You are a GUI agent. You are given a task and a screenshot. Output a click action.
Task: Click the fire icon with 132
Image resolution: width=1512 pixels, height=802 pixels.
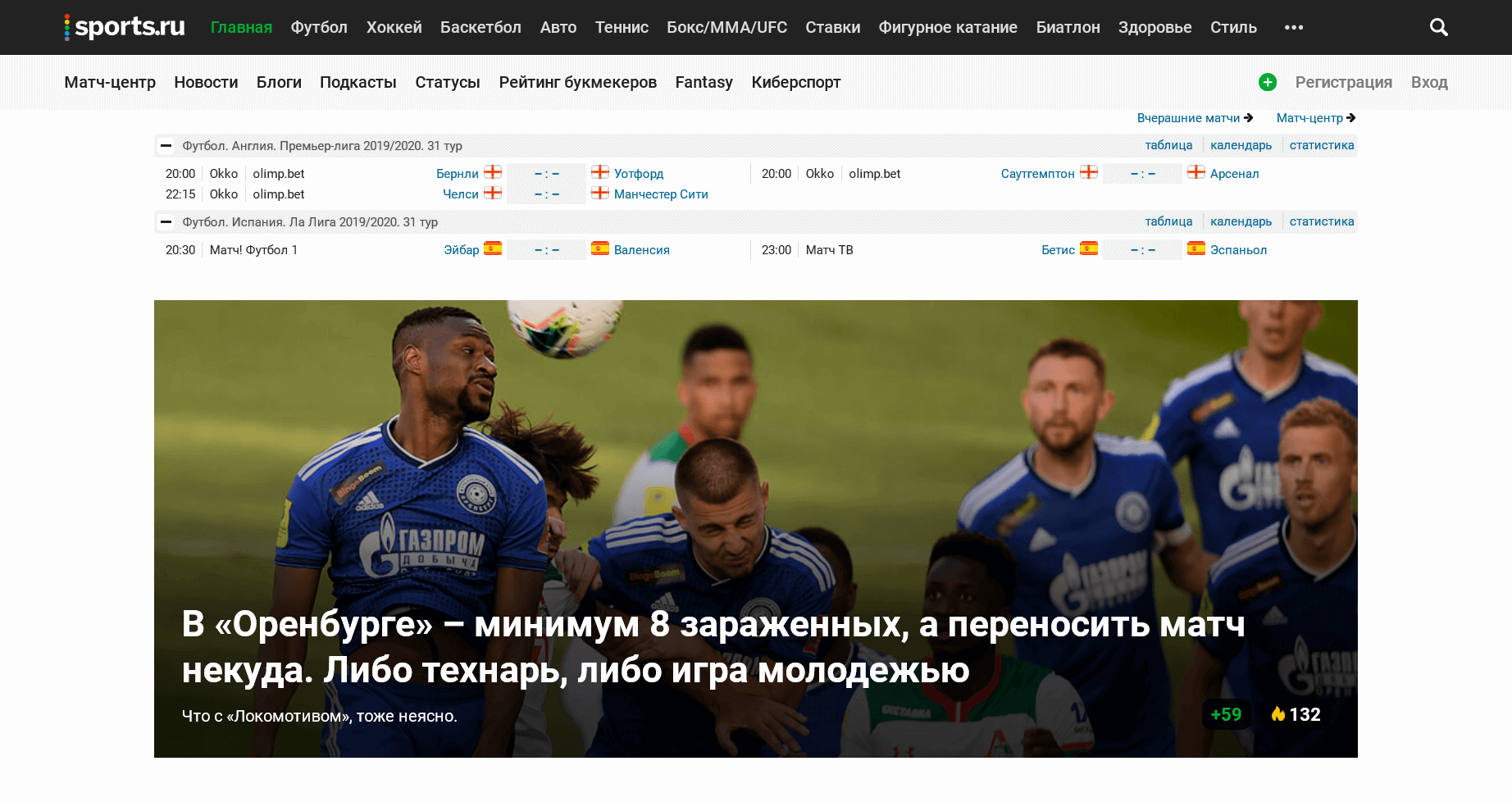pyautogui.click(x=1277, y=714)
